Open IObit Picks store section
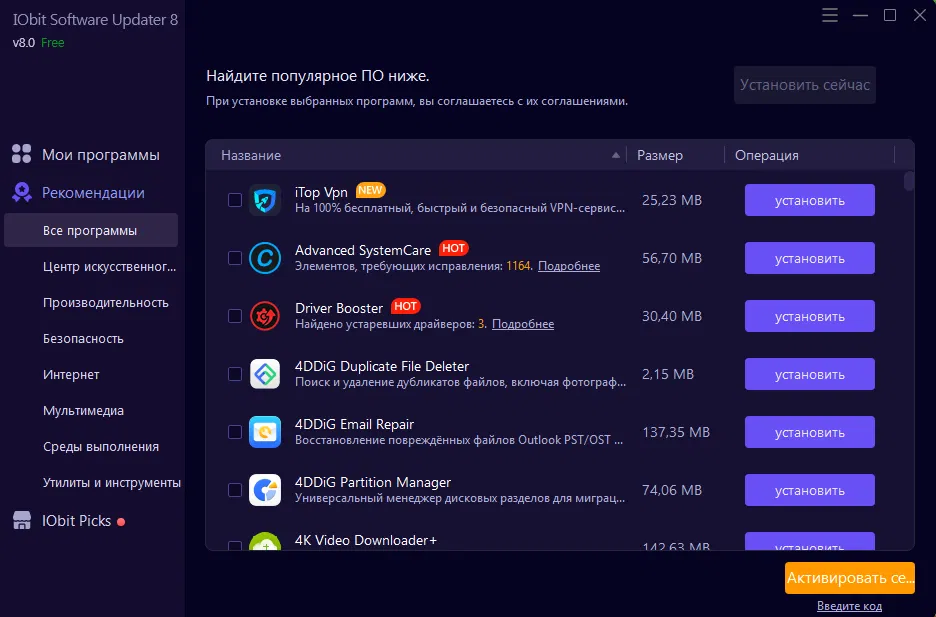Screen dimensions: 936x617 pos(75,521)
